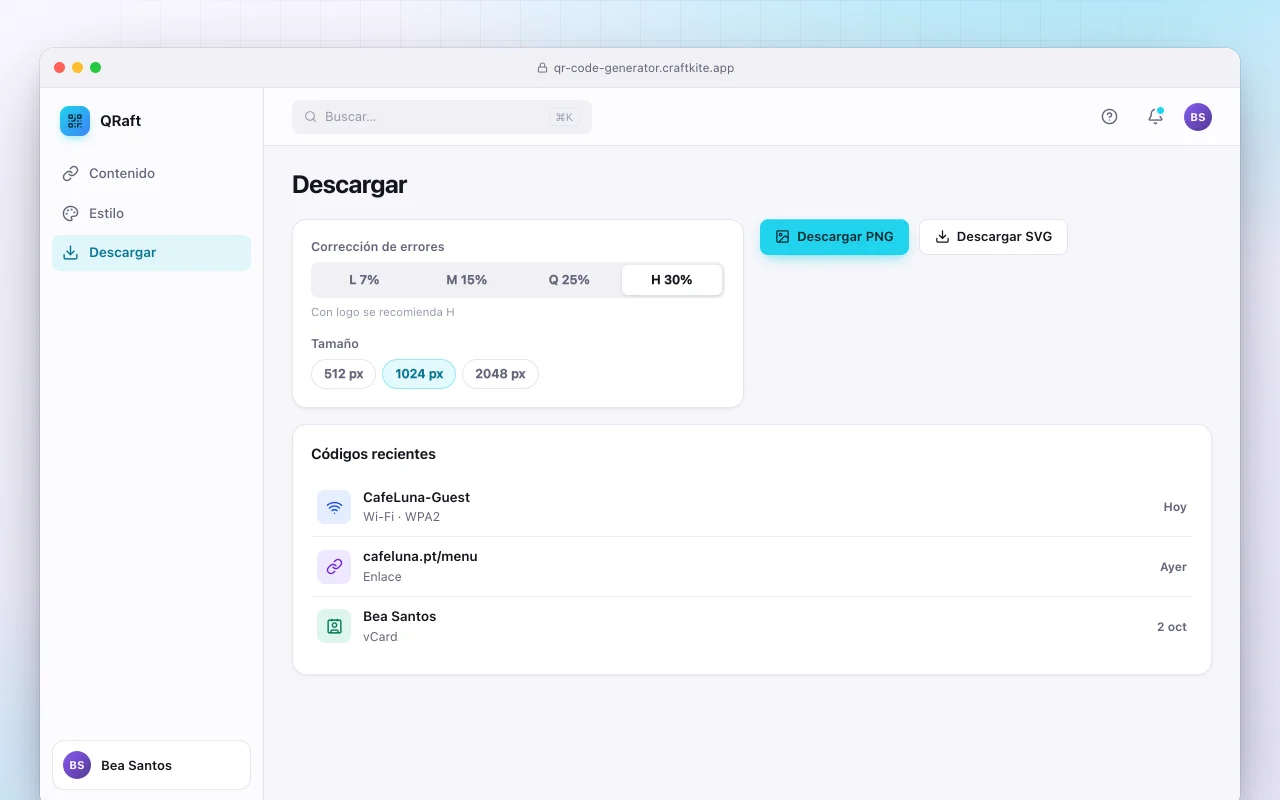
Task: Click the Códigos recientes heading
Action: coord(373,454)
